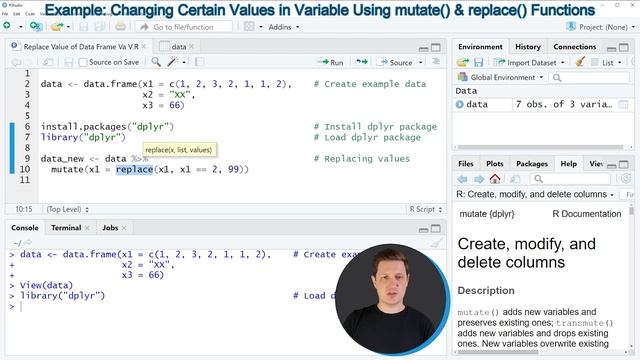
Task: Click the Help show in new window icon
Action: [x=515, y=179]
